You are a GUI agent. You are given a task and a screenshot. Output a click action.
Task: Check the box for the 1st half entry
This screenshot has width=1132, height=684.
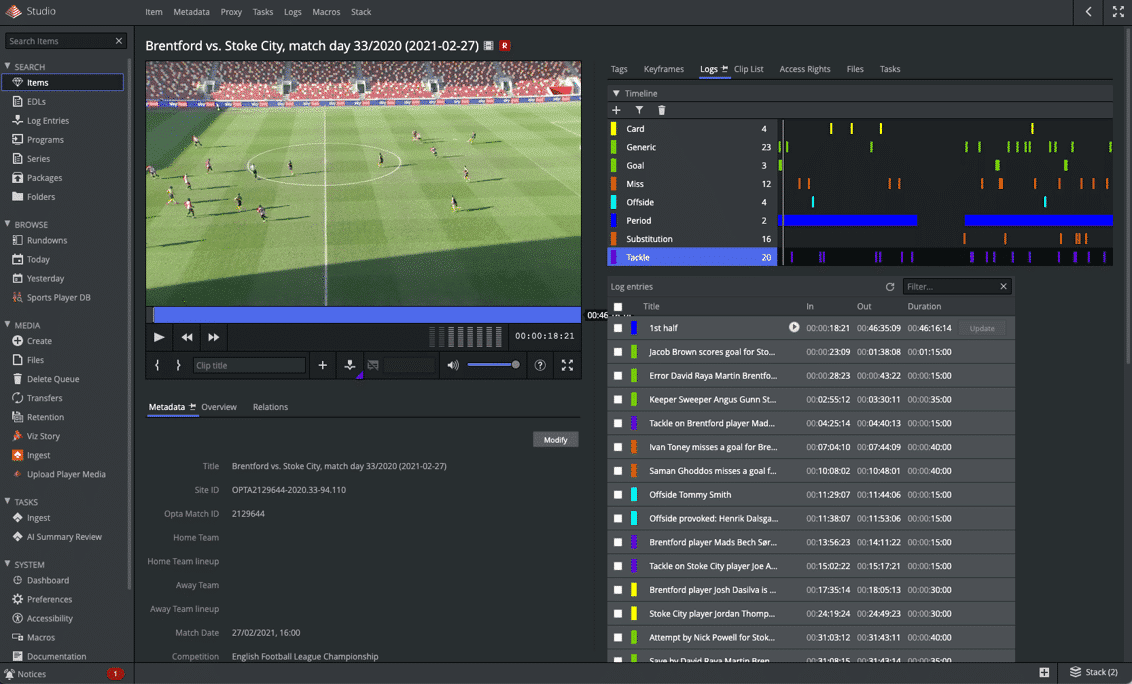coord(618,328)
